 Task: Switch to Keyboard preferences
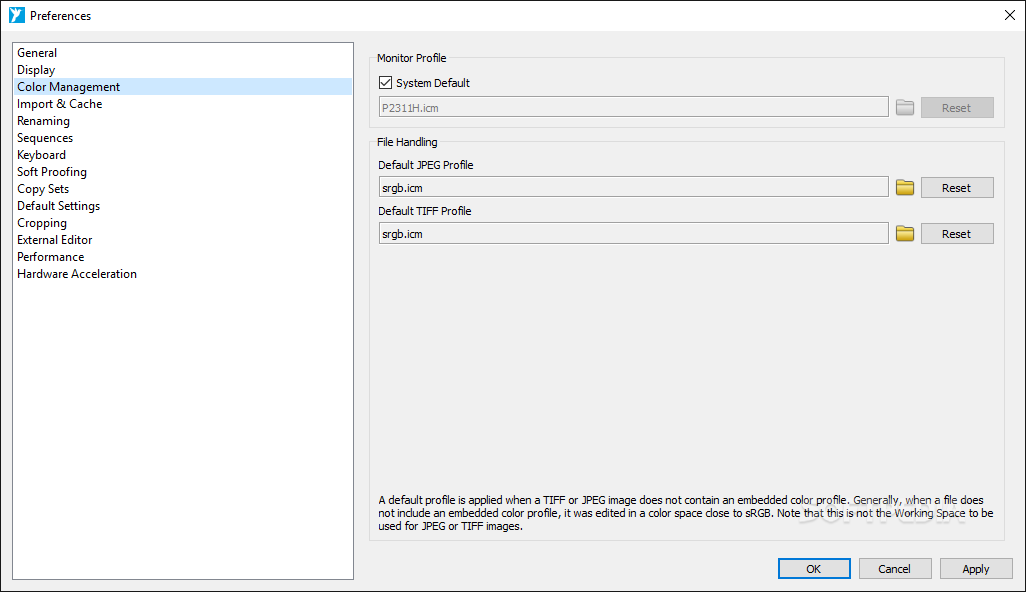click(183, 155)
